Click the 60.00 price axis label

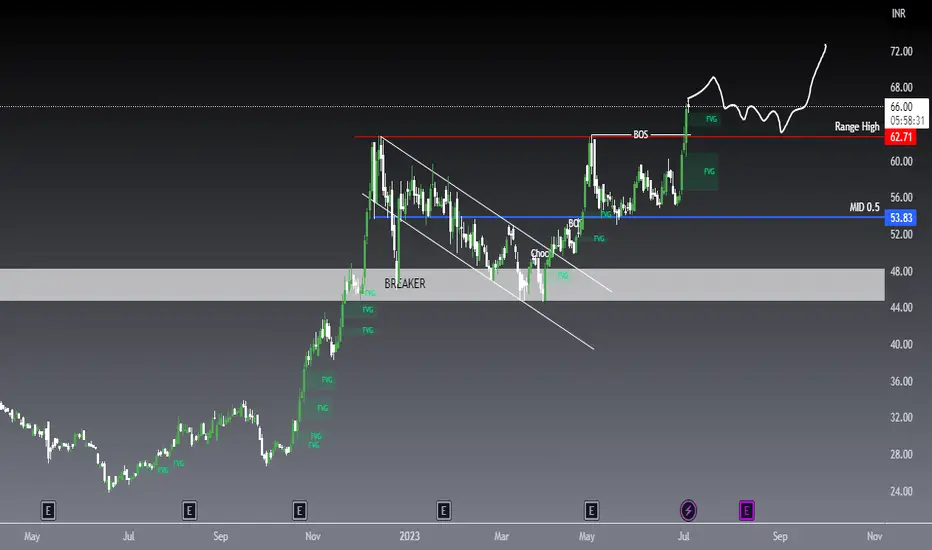(x=901, y=162)
